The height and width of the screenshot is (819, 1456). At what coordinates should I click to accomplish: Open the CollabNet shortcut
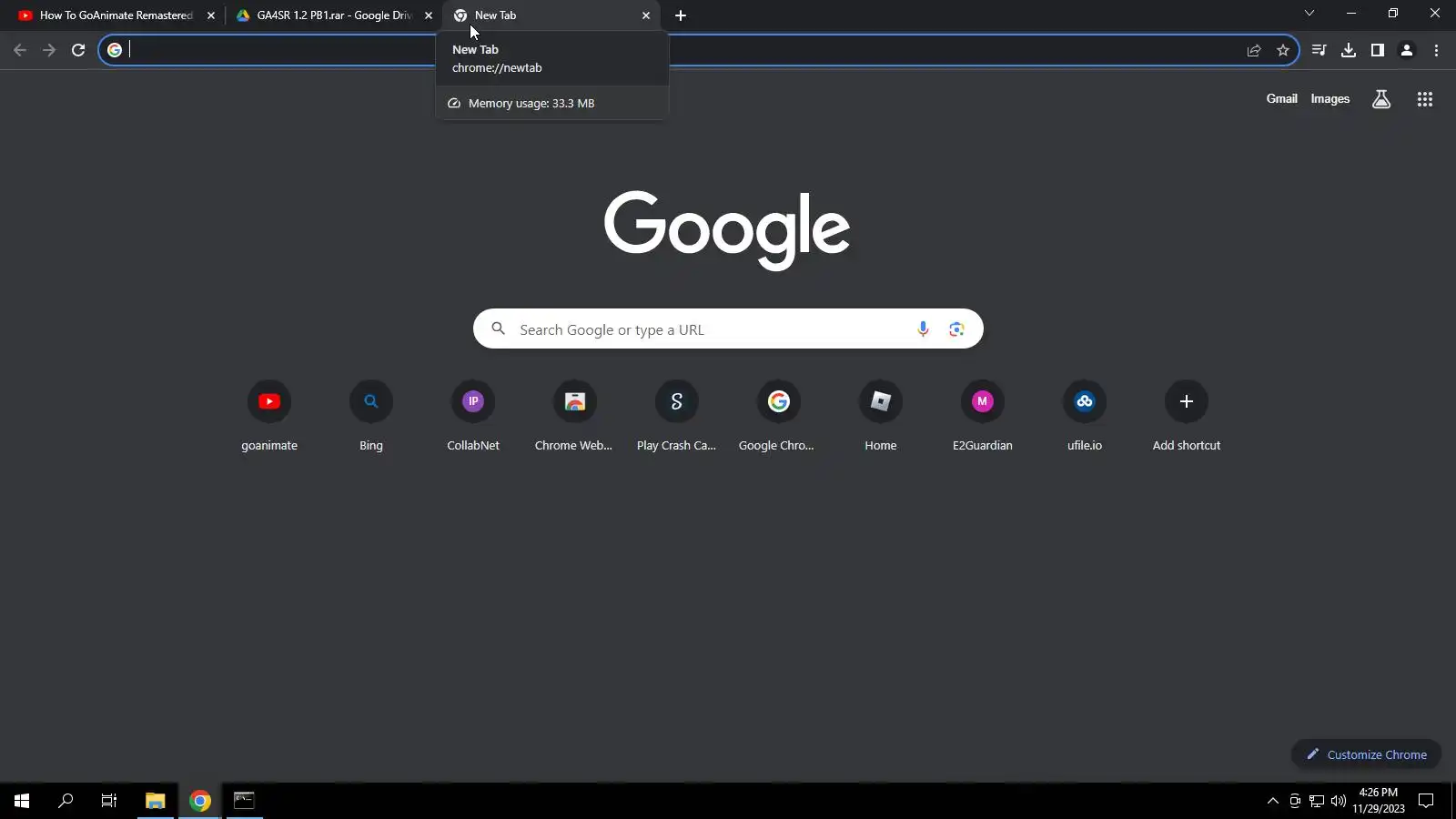[x=473, y=417]
